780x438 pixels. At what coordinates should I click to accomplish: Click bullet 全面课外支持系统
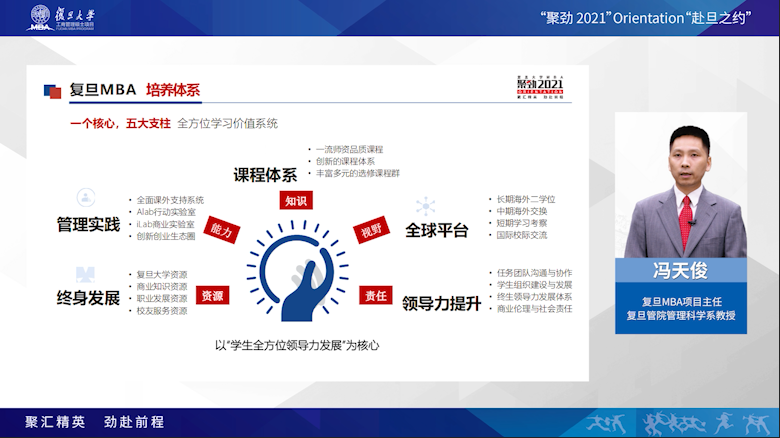click(170, 200)
